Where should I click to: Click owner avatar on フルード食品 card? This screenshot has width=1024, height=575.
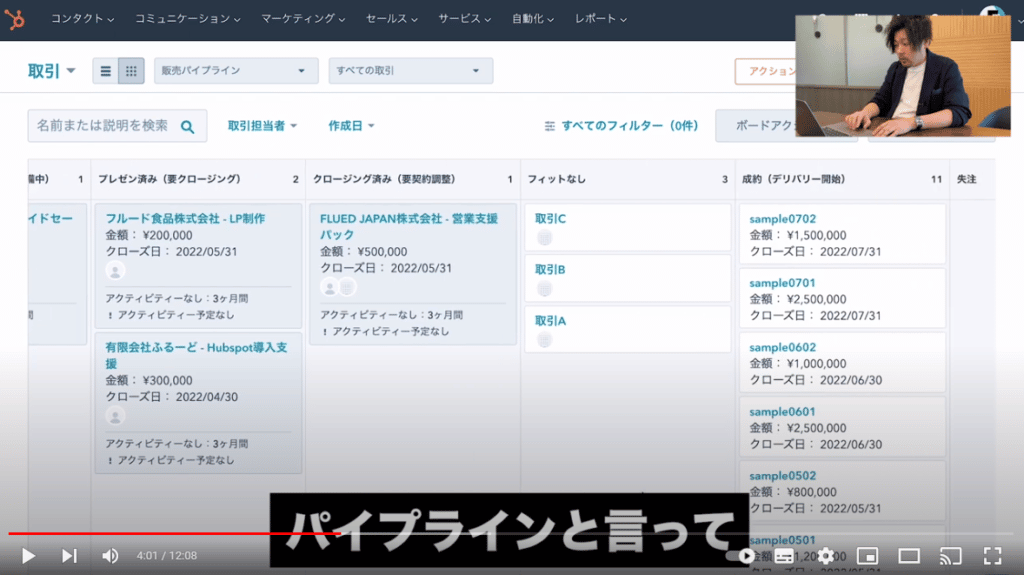pos(115,271)
